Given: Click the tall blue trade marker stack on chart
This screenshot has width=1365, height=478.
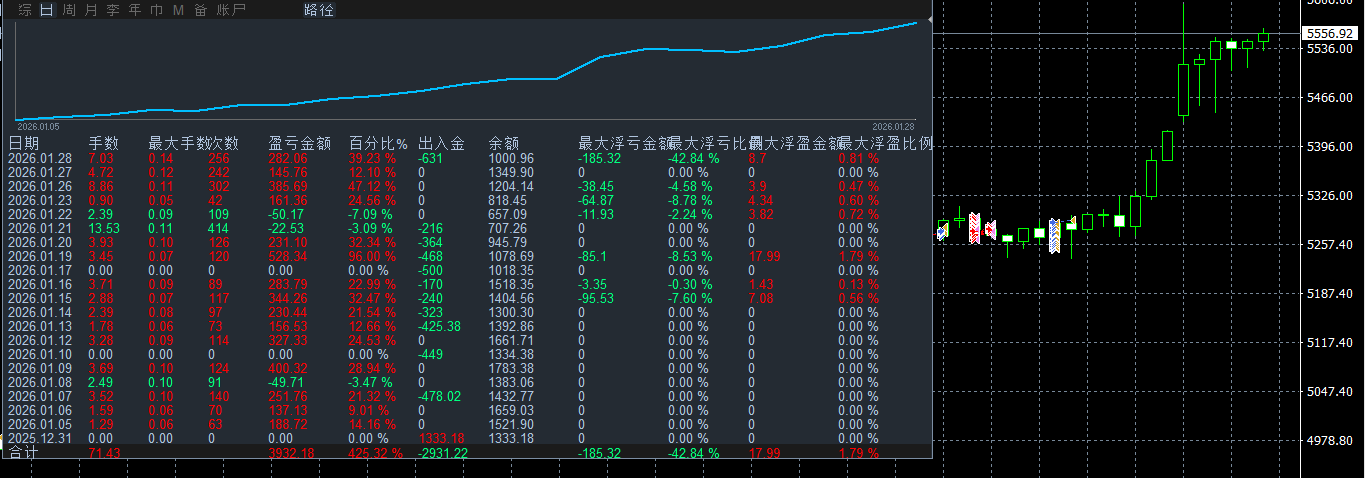Looking at the screenshot, I should coord(1054,236).
